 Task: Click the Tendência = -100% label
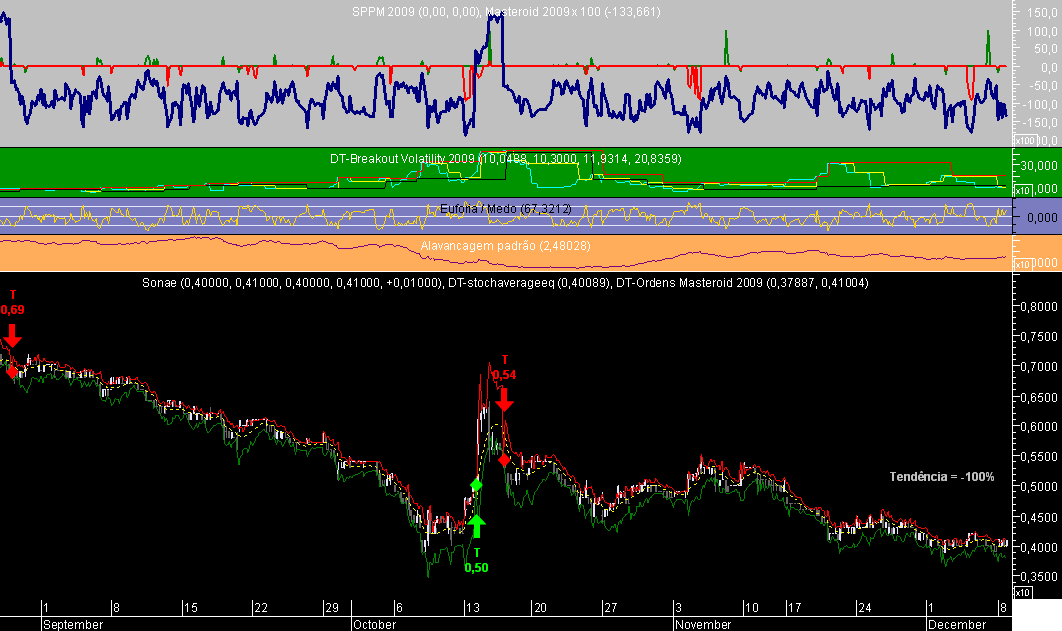coord(941,477)
